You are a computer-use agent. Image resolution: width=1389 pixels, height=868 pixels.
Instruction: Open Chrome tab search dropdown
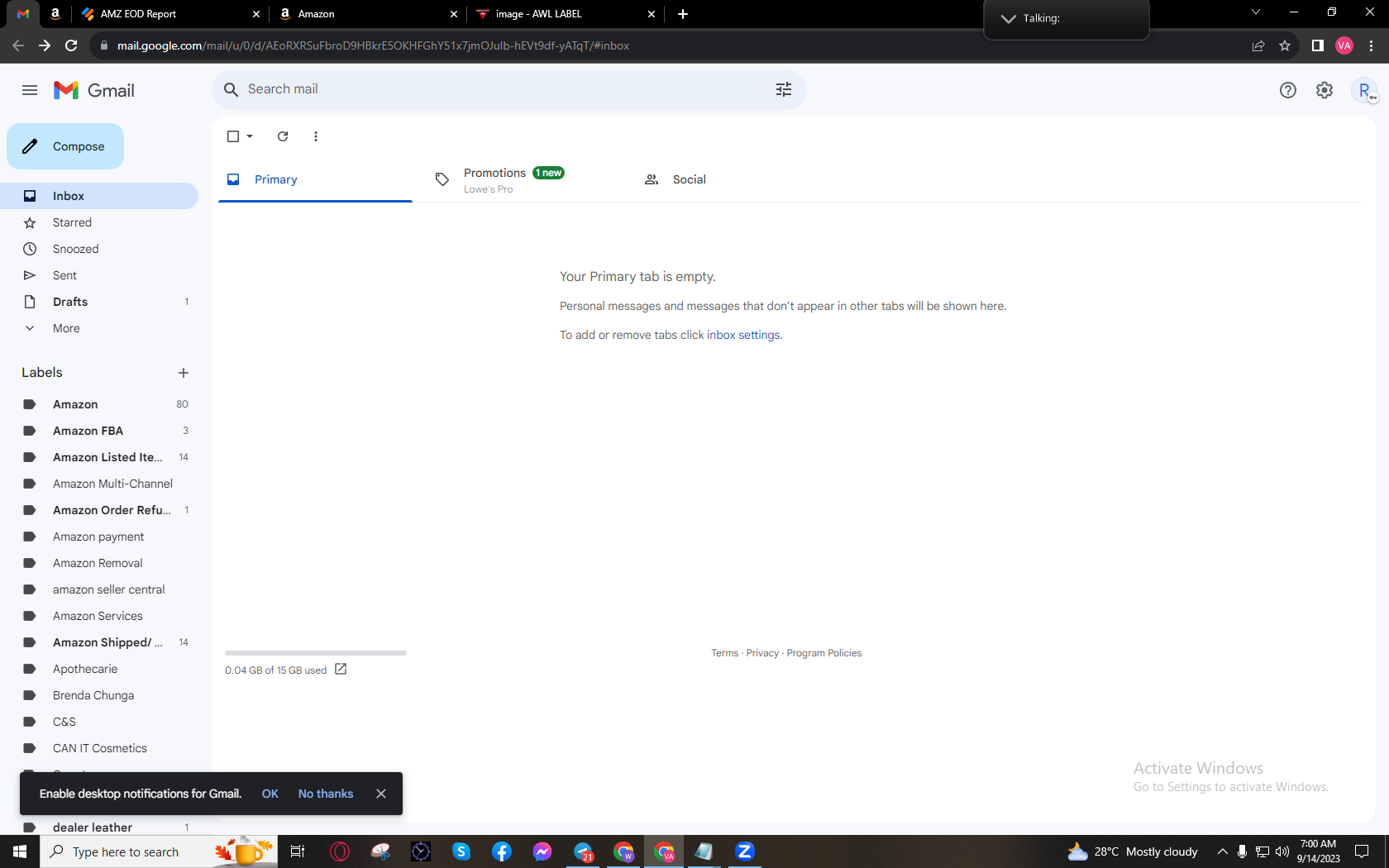tap(1256, 12)
